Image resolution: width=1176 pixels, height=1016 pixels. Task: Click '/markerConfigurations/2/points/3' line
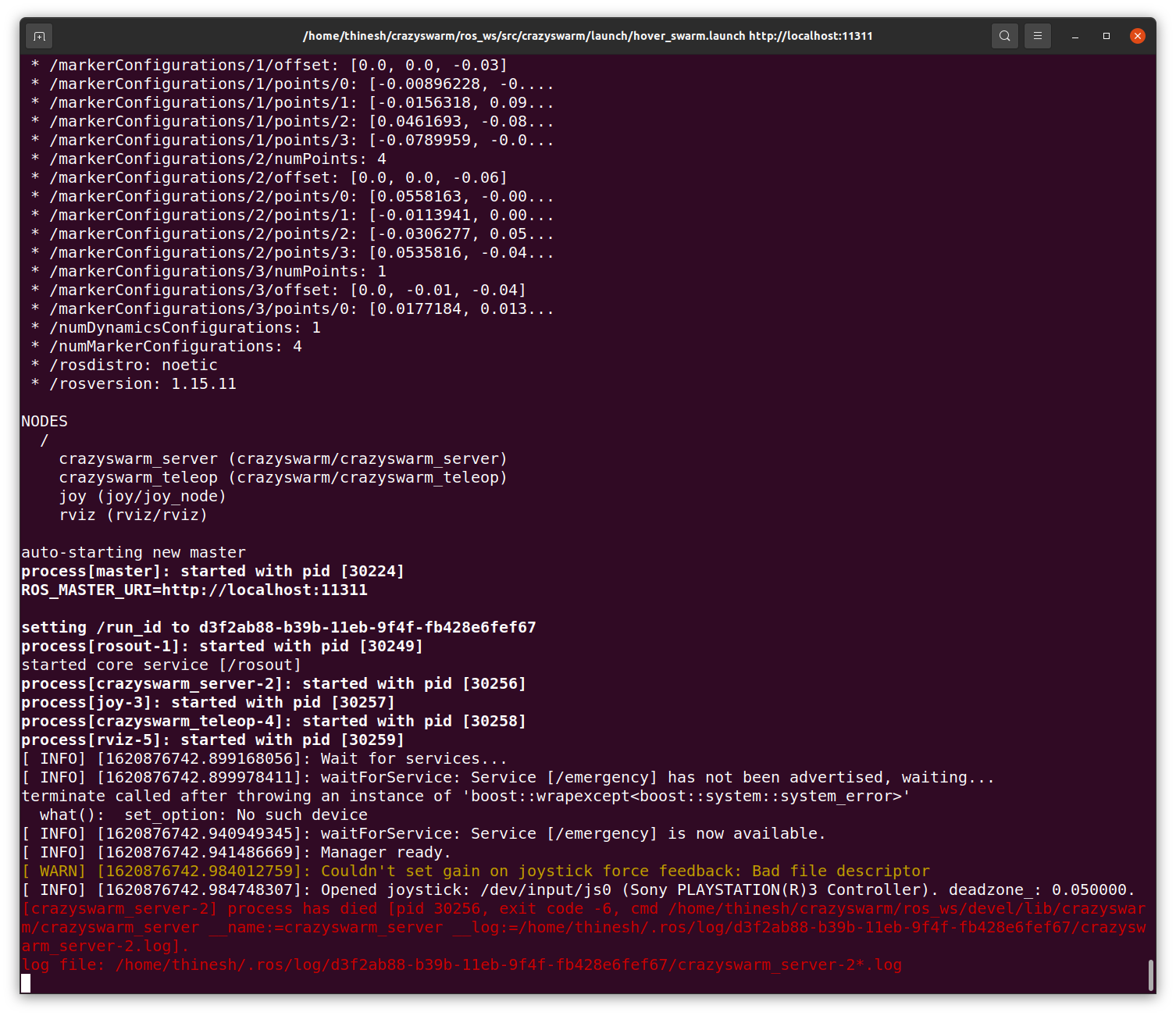tap(293, 253)
